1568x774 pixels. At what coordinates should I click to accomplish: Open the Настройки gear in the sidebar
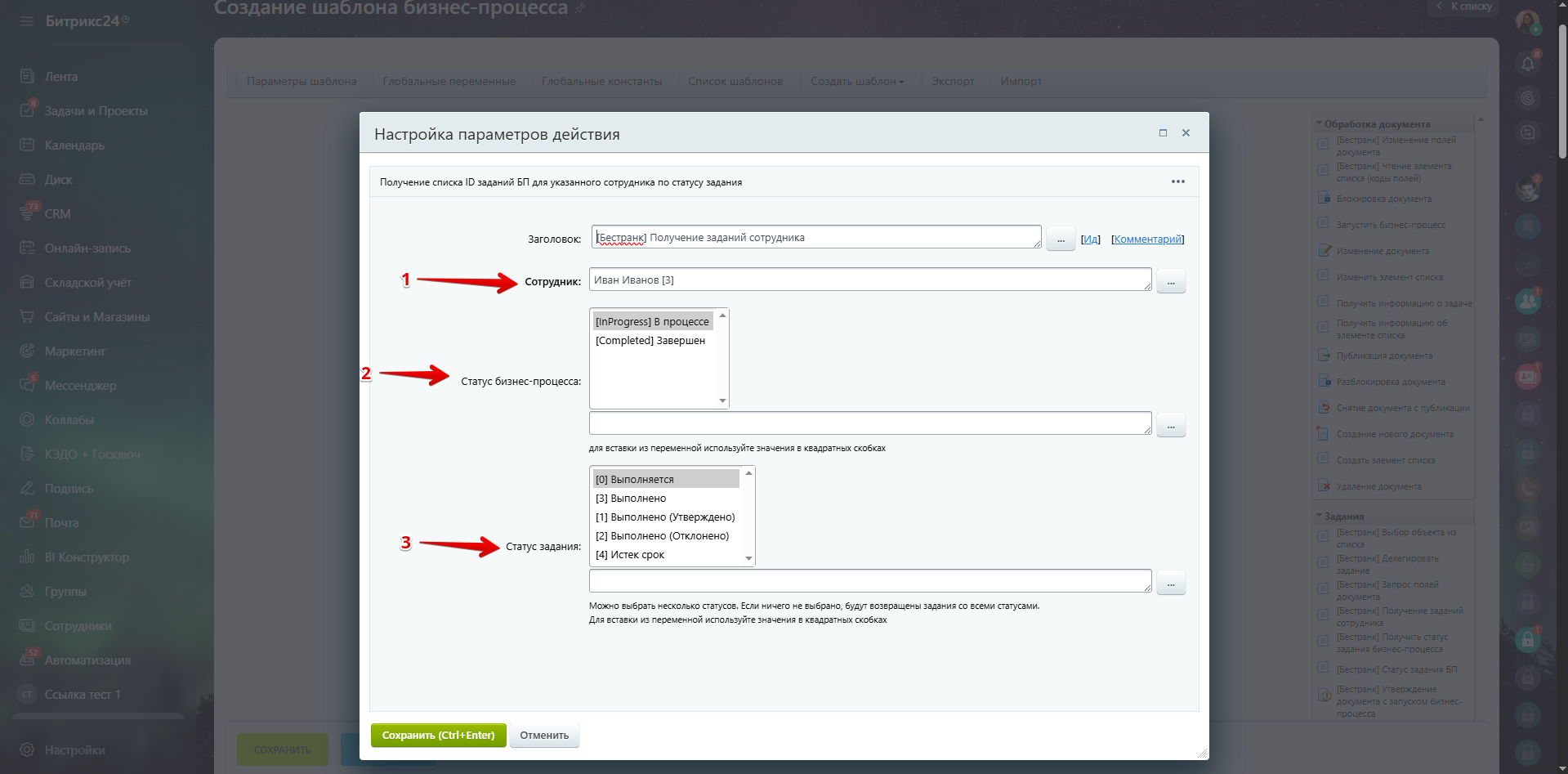27,749
